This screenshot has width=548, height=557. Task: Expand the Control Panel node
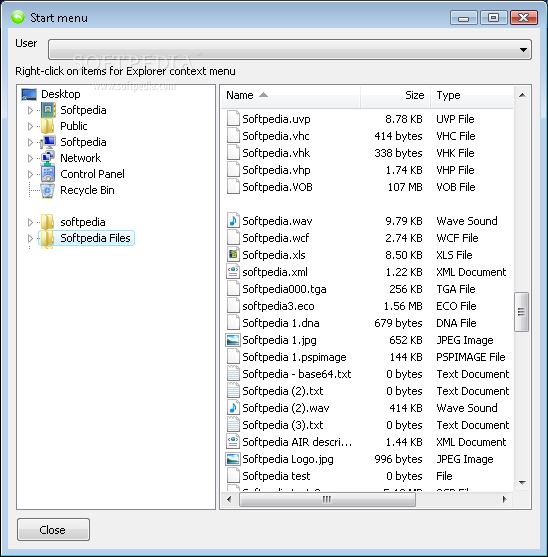click(31, 174)
